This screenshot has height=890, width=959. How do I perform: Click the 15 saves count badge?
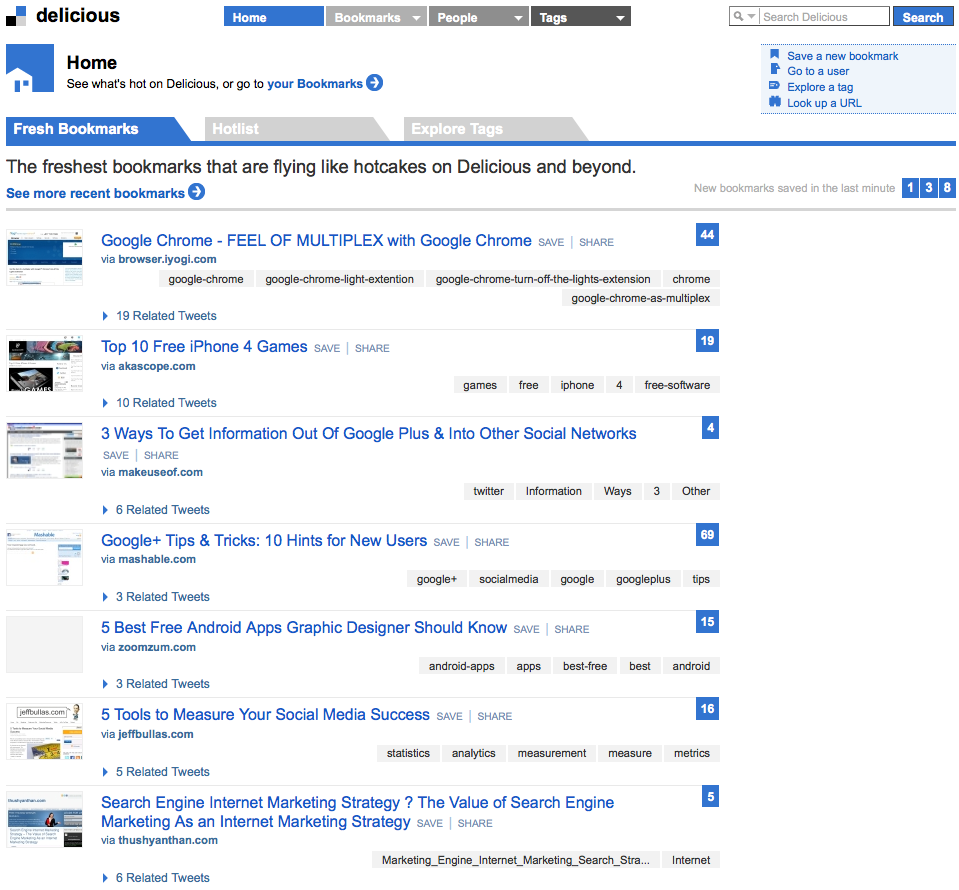(x=707, y=621)
